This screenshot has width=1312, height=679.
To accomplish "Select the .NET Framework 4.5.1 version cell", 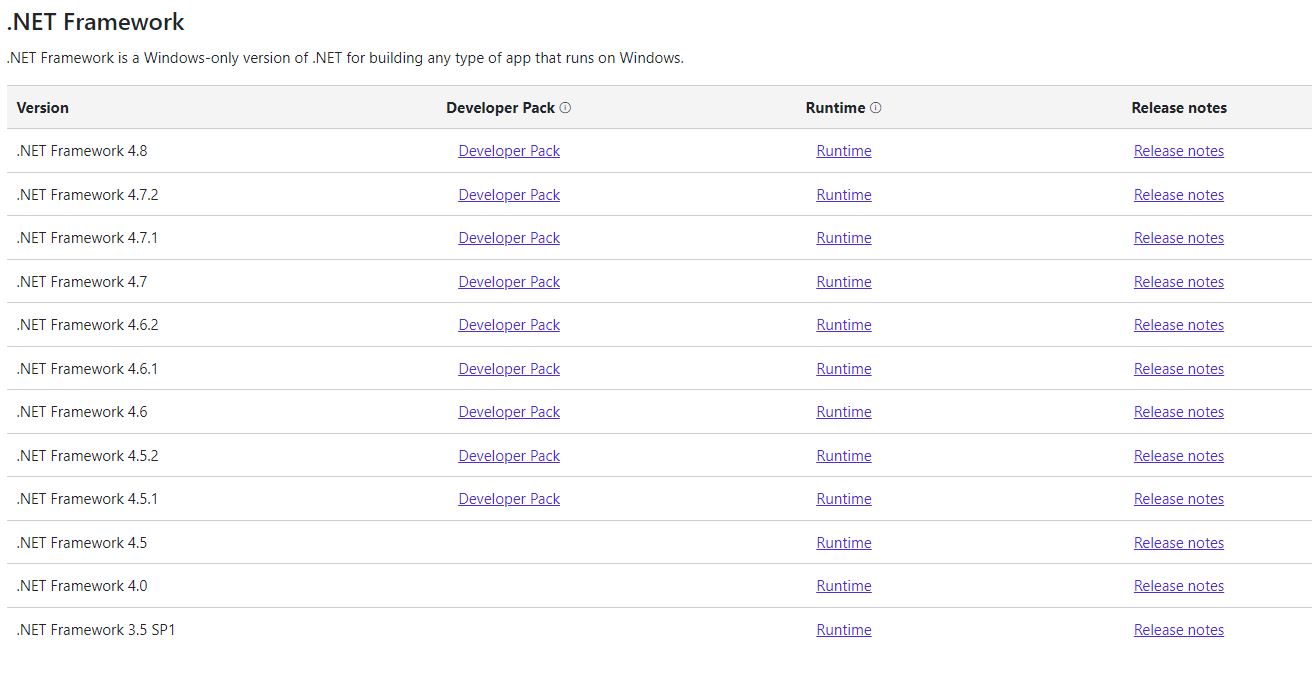I will pyautogui.click(x=87, y=499).
